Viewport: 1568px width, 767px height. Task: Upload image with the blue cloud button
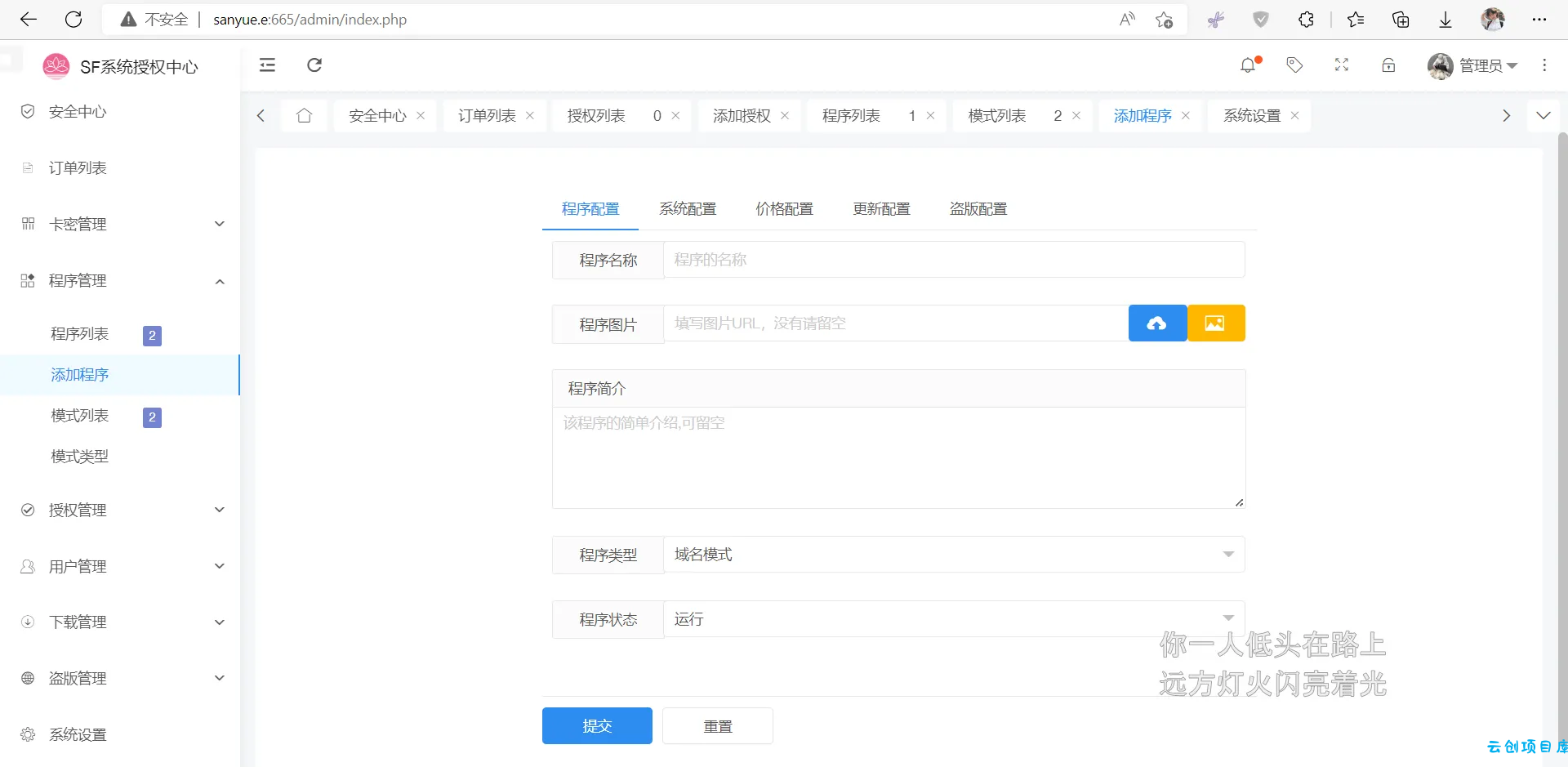1157,323
